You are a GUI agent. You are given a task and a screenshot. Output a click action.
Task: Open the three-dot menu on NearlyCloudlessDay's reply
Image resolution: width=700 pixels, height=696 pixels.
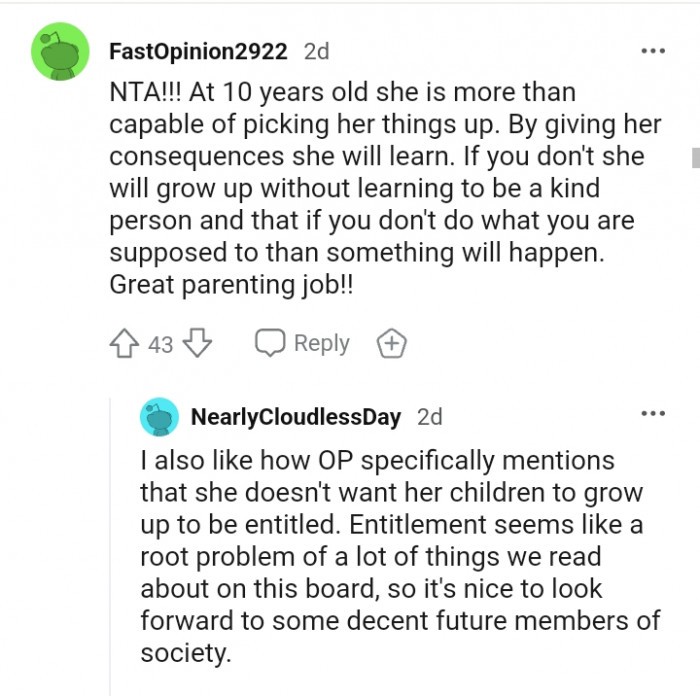click(652, 413)
